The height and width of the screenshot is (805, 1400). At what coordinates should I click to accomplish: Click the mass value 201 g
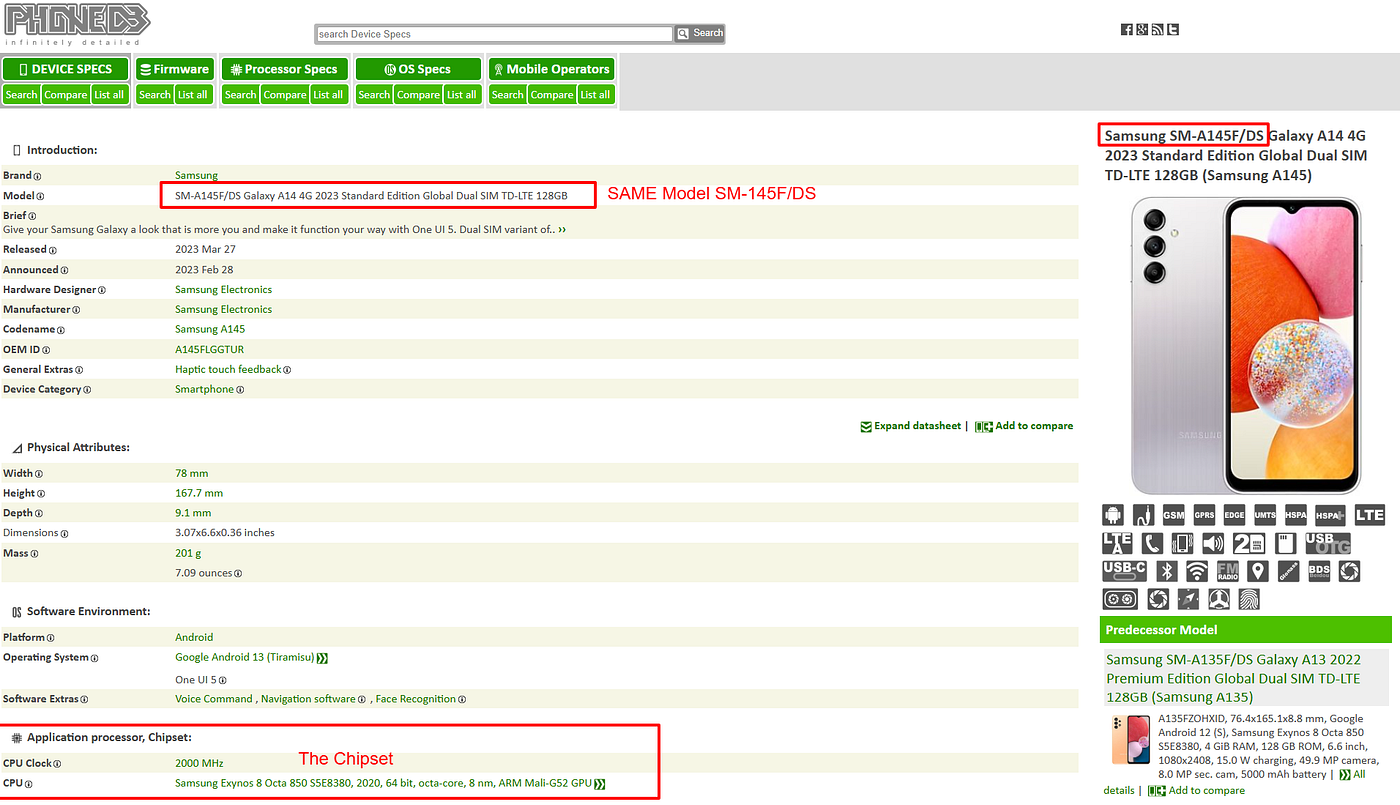(188, 554)
